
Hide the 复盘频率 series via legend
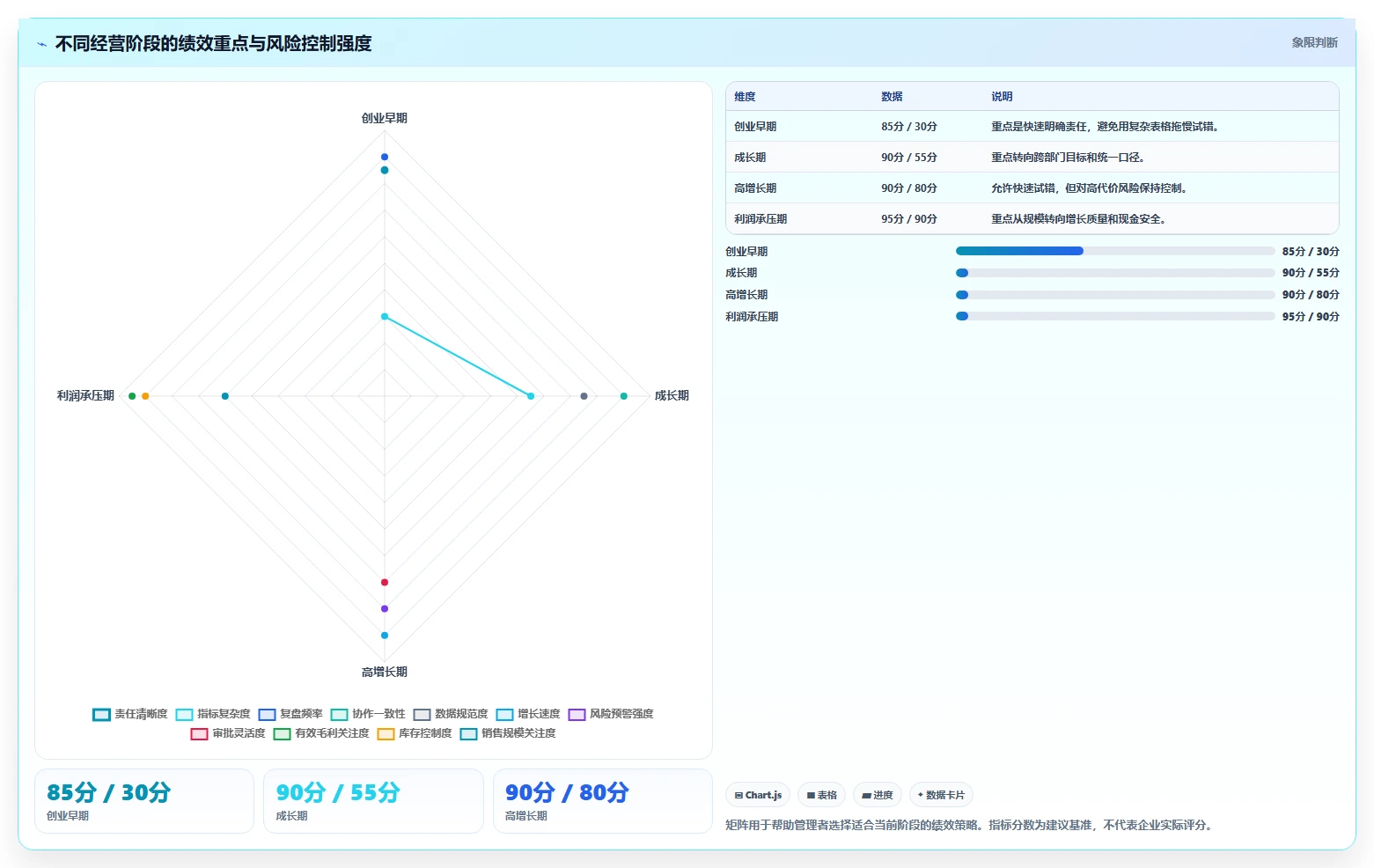point(290,714)
